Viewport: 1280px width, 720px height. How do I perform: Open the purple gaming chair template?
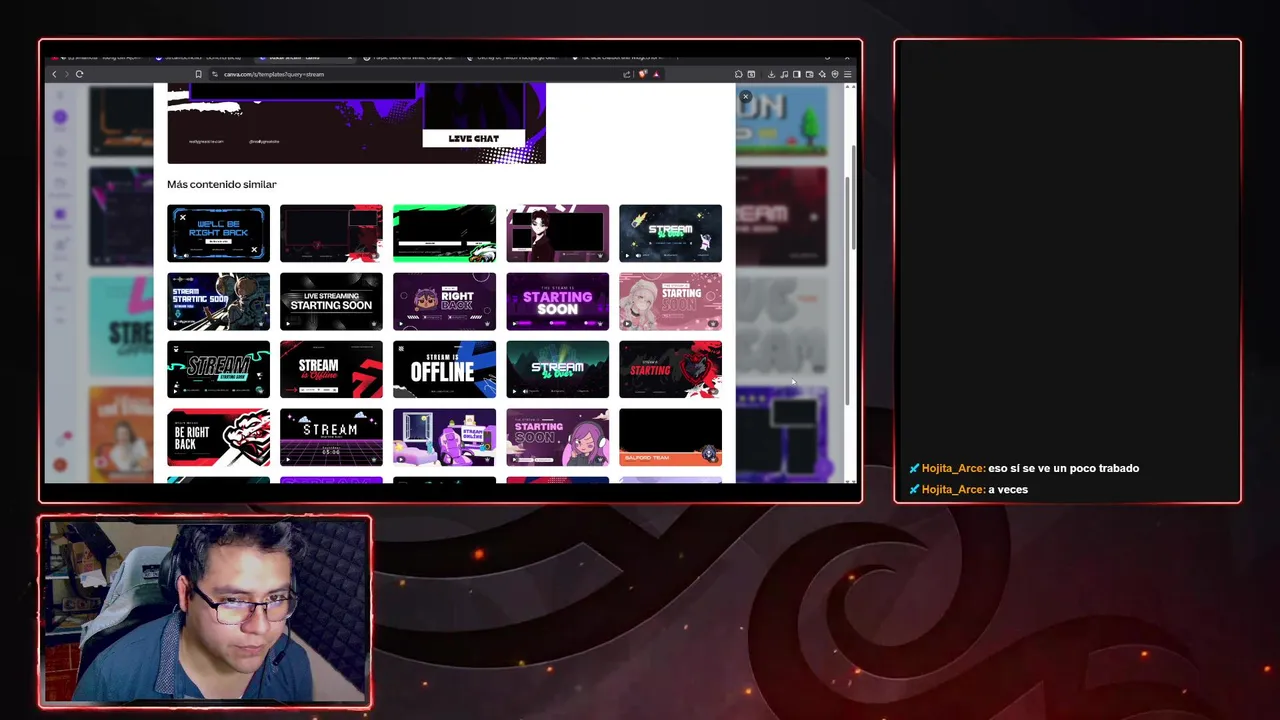444,437
